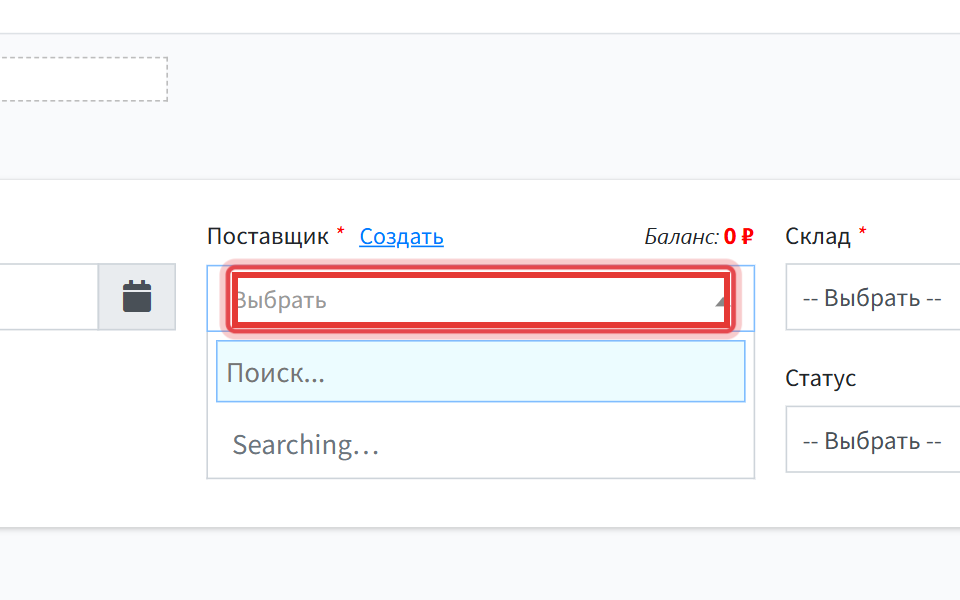Click the ruble sign in the balance

point(747,236)
